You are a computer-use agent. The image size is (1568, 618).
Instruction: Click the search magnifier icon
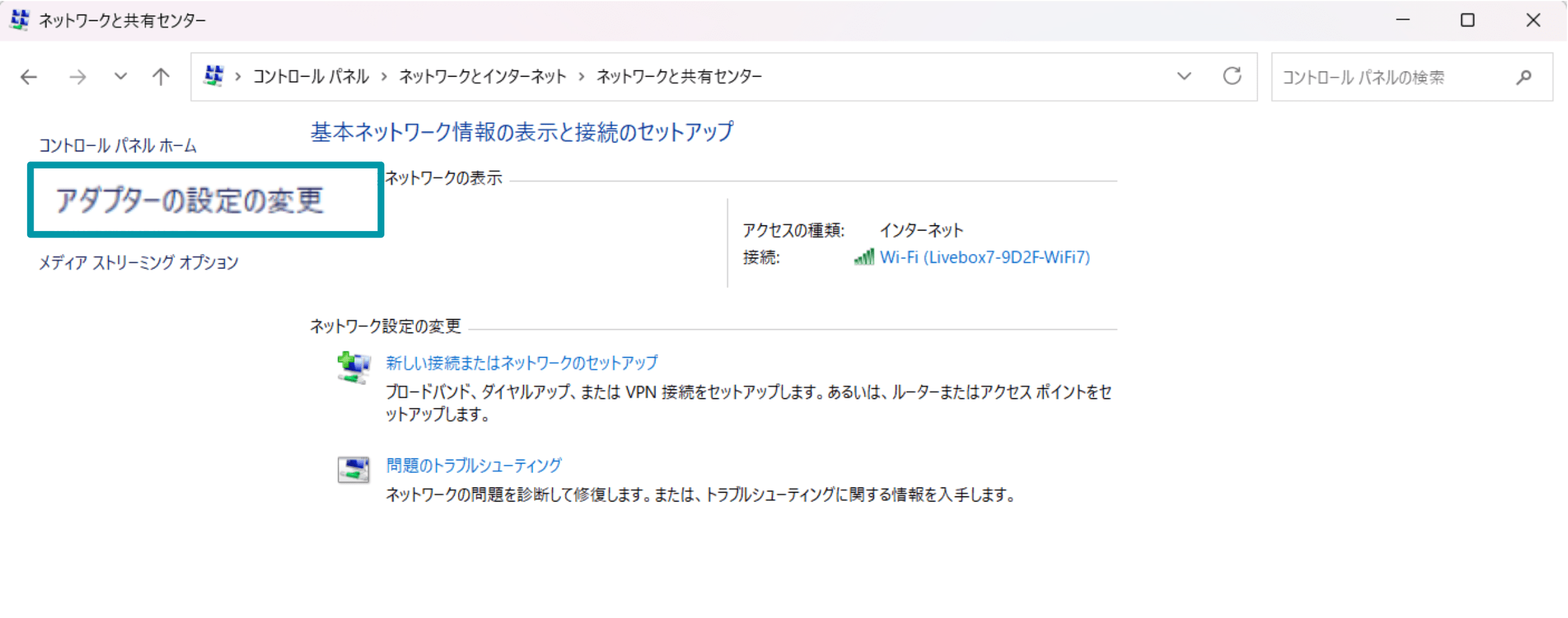coord(1524,77)
